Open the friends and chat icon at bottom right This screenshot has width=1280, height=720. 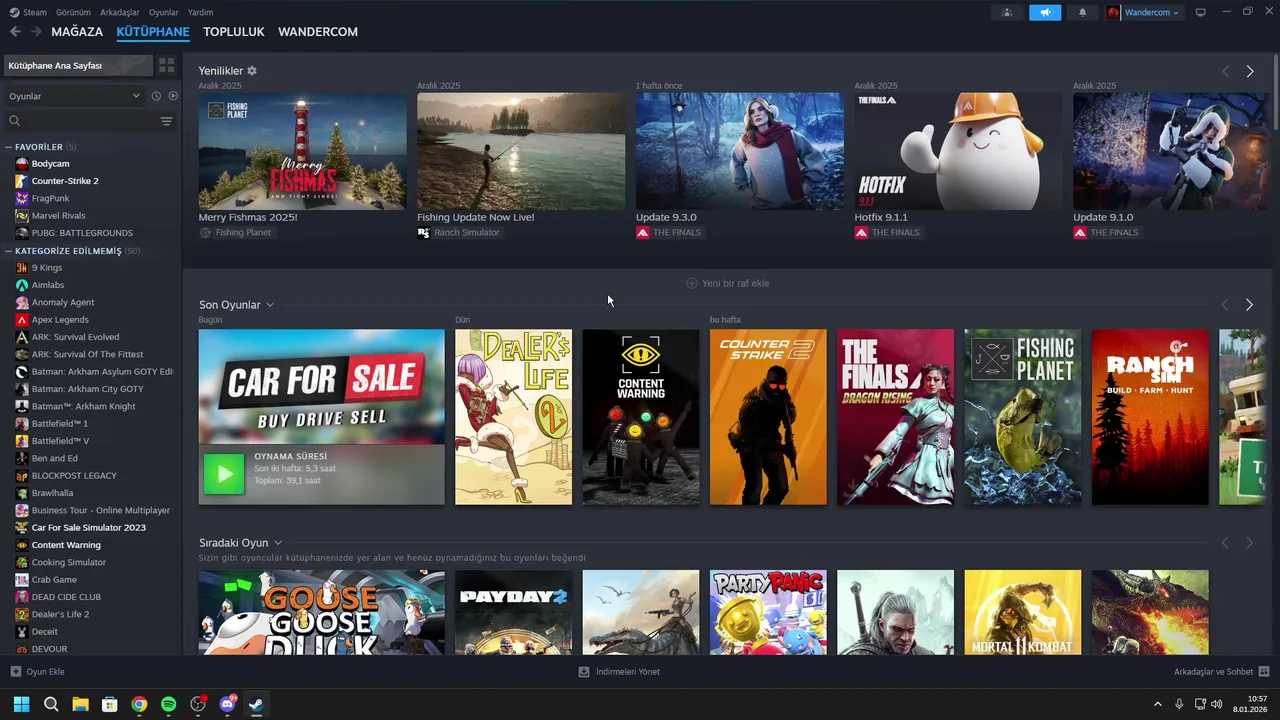click(1264, 672)
